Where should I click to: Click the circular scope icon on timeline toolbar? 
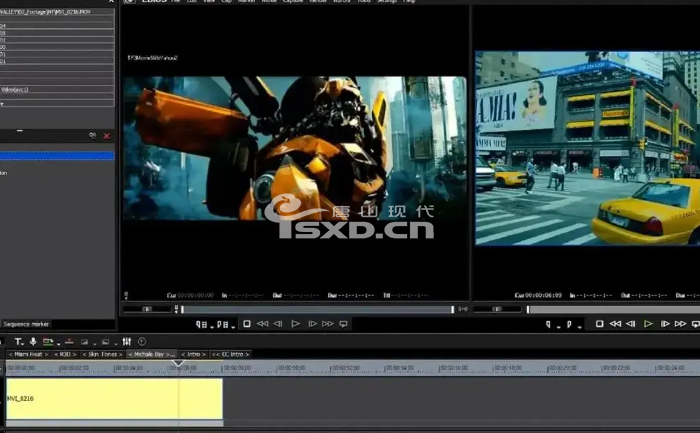[142, 341]
